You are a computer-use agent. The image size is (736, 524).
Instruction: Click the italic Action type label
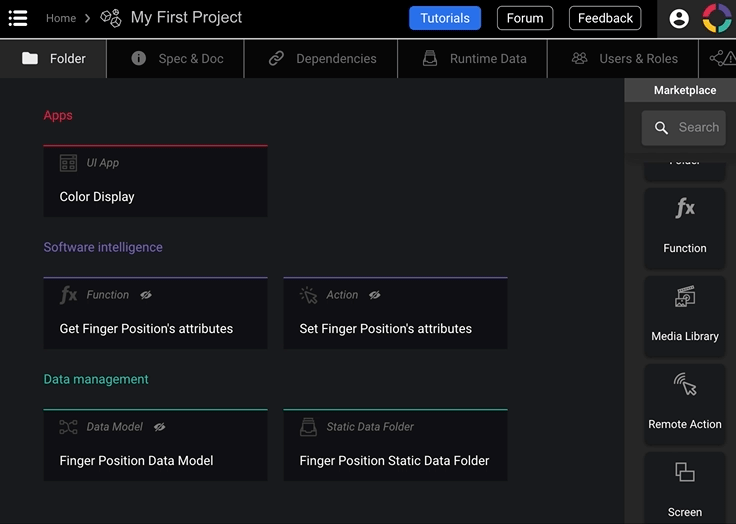[342, 295]
